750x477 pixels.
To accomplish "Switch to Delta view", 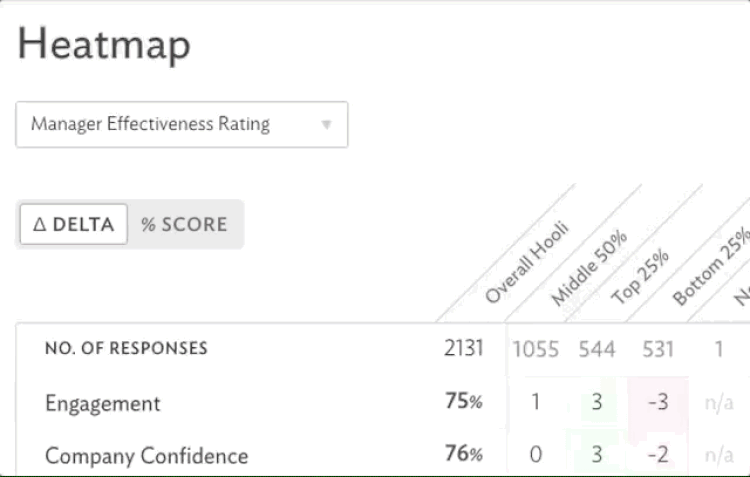I will [74, 224].
